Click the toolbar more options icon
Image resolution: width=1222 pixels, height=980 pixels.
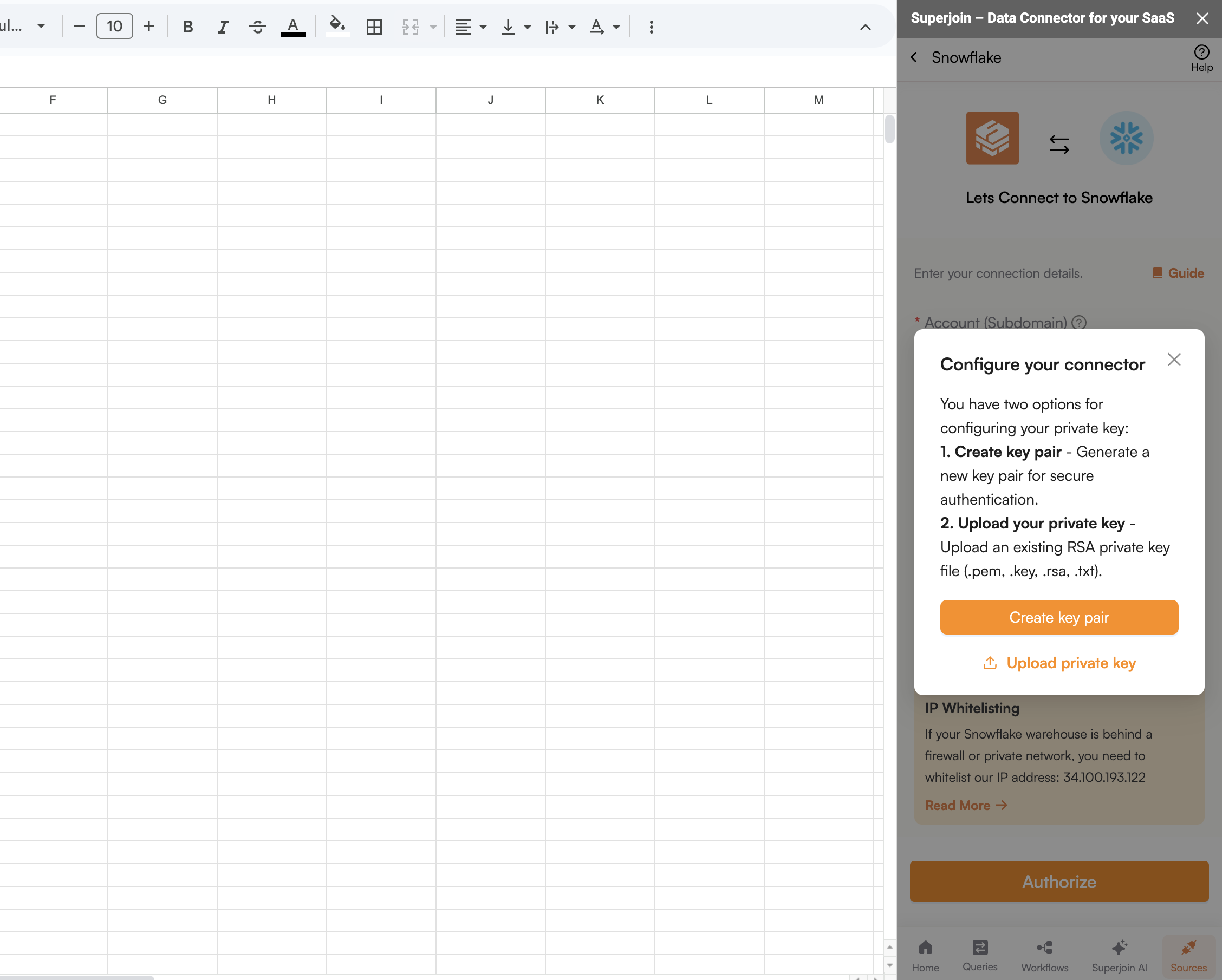tap(651, 27)
